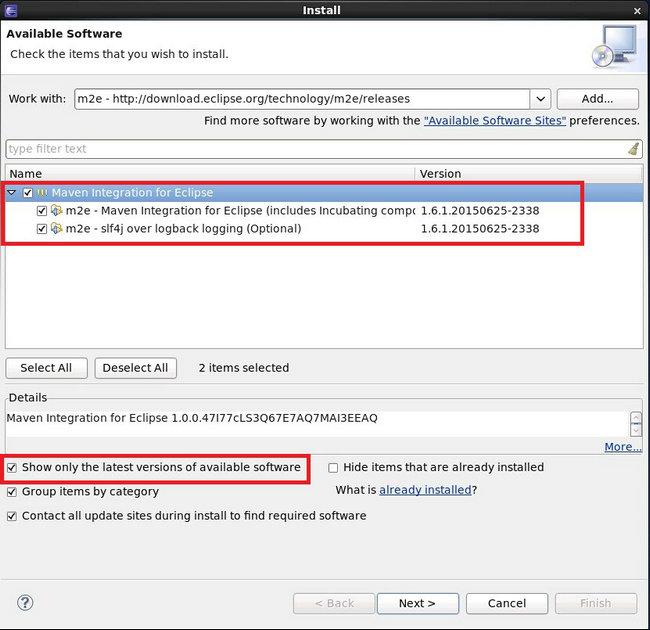Click the Maven Integration for Eclipse category icon
The width and height of the screenshot is (650, 630).
[x=42, y=192]
